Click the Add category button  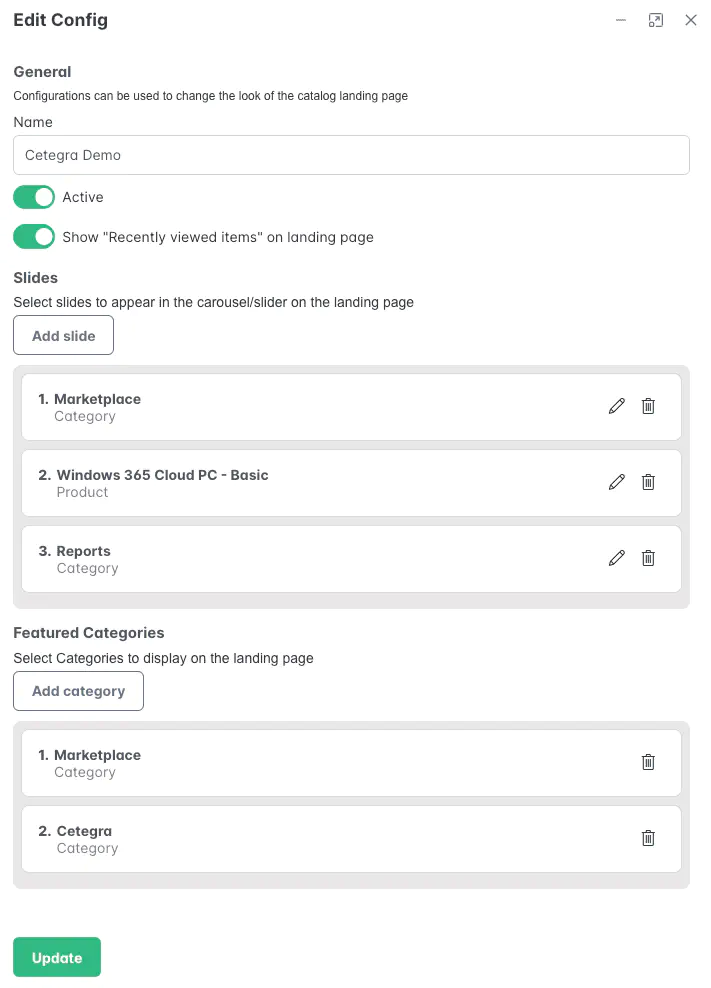click(x=78, y=690)
